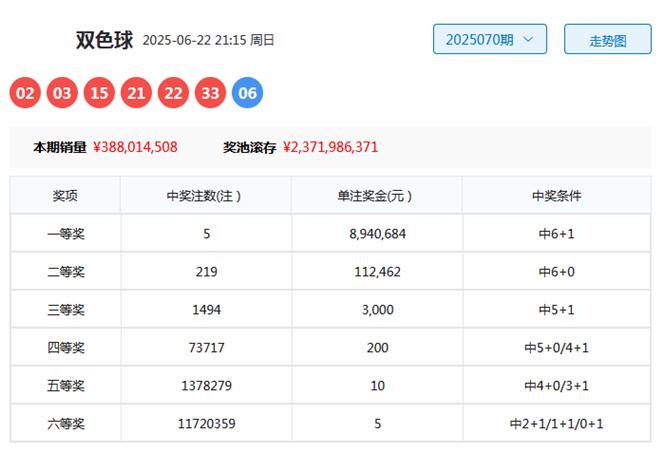Click the 单注奖金(元) column header
This screenshot has height=452, width=662.
[375, 196]
